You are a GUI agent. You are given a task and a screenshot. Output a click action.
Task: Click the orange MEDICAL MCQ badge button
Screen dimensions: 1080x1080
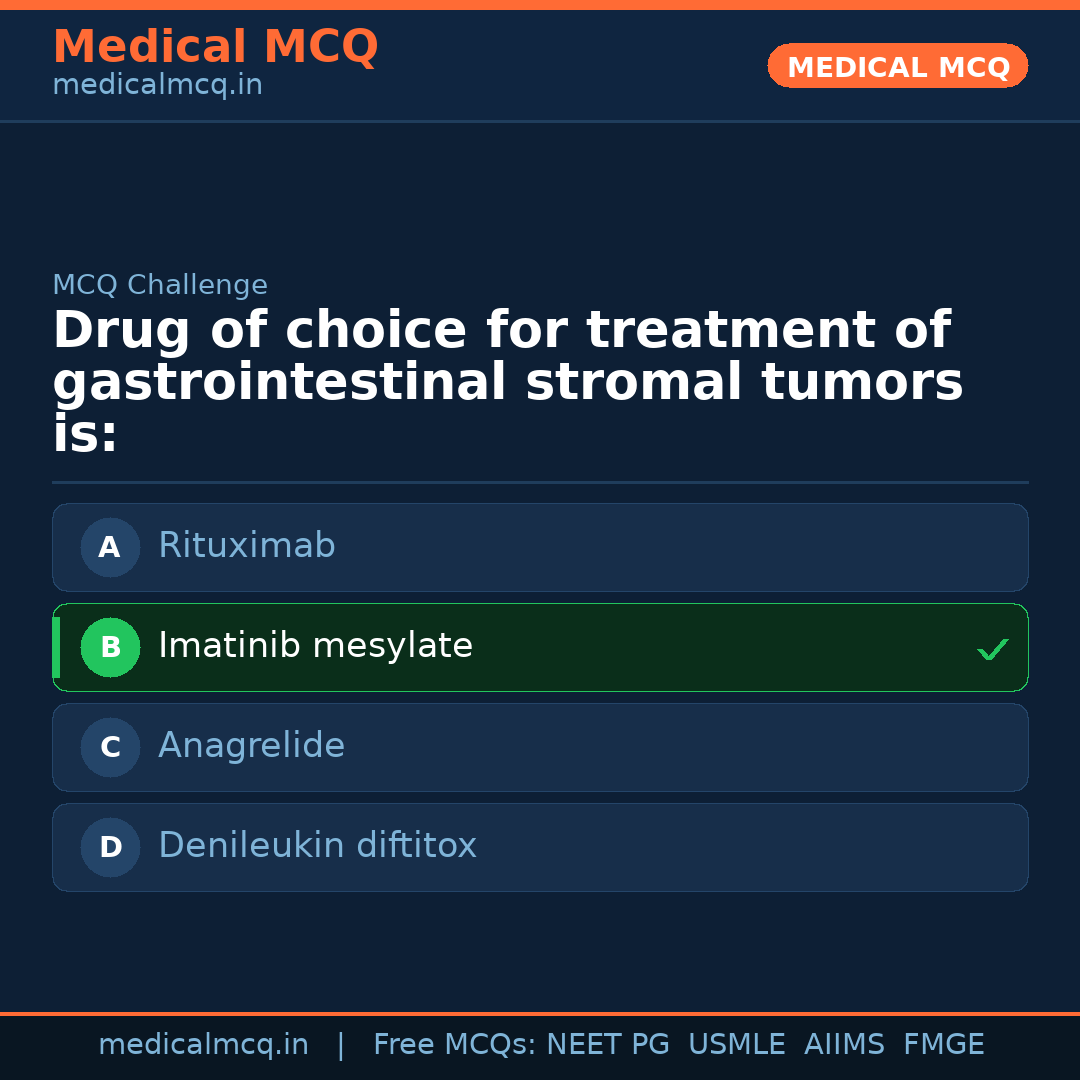pos(897,66)
